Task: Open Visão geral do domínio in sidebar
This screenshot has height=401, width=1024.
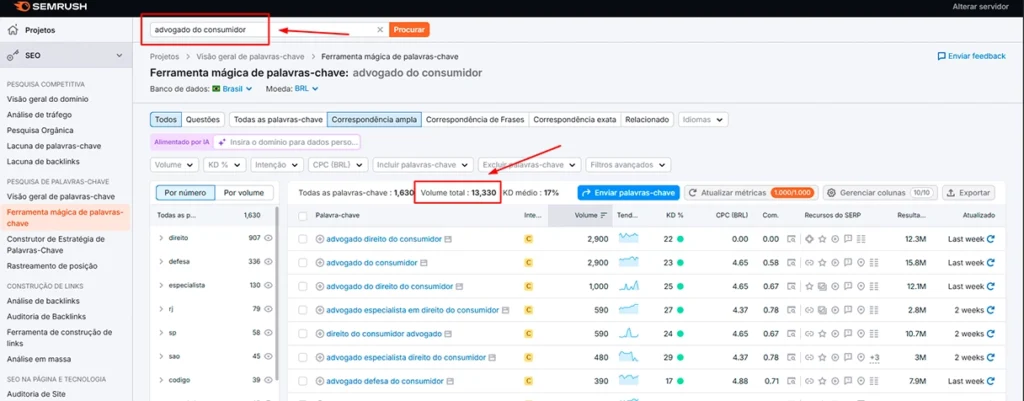Action: click(x=48, y=99)
